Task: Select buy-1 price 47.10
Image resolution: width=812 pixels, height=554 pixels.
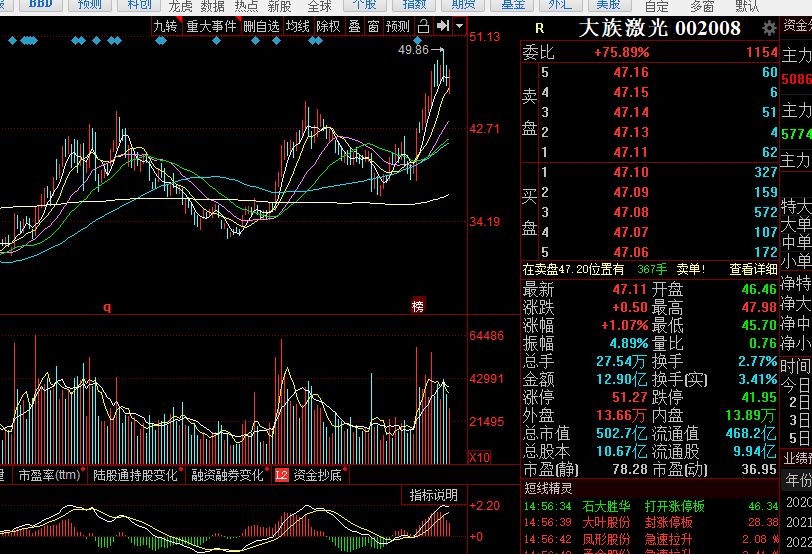Action: (631, 172)
